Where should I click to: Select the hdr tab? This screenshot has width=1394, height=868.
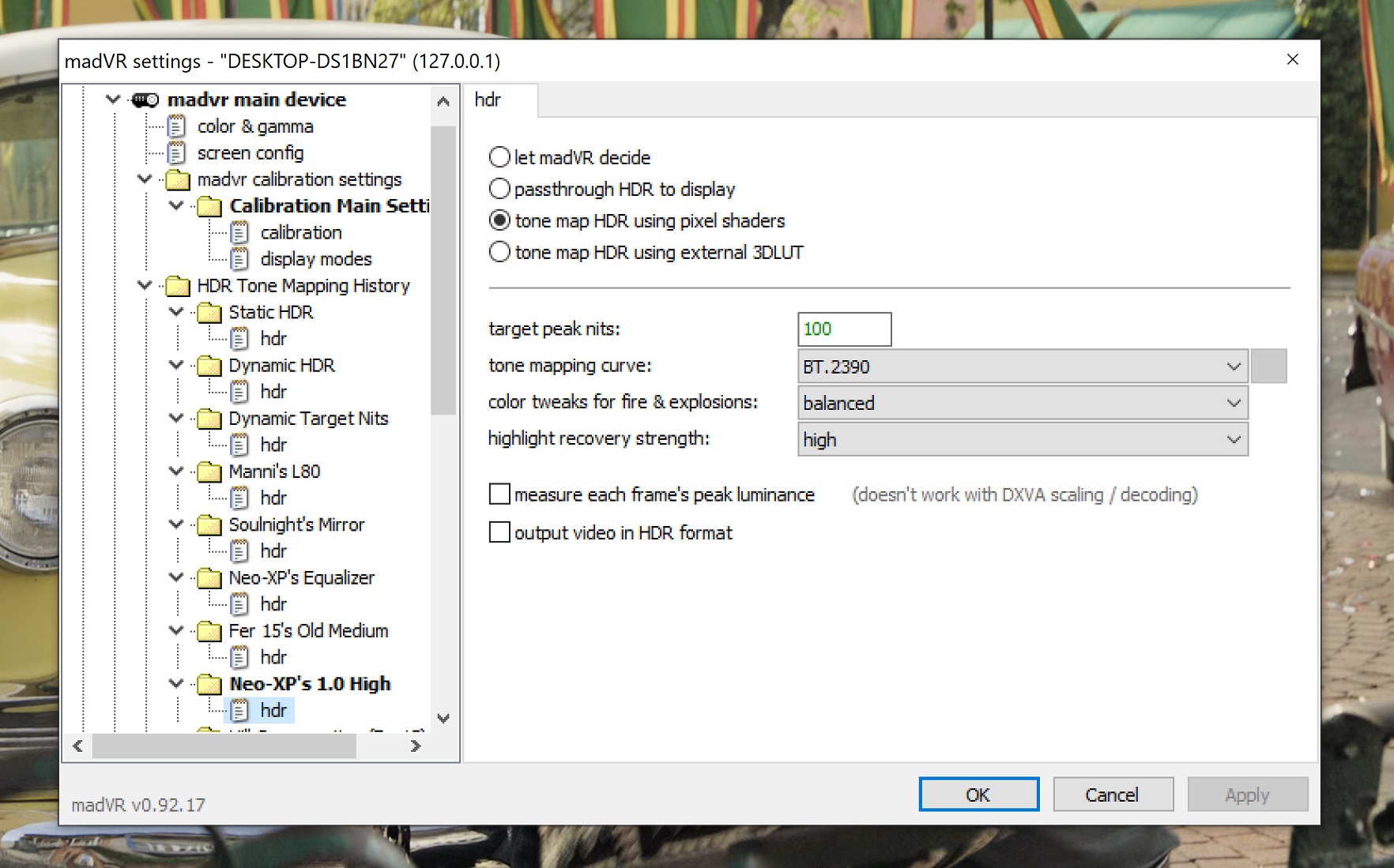point(488,100)
